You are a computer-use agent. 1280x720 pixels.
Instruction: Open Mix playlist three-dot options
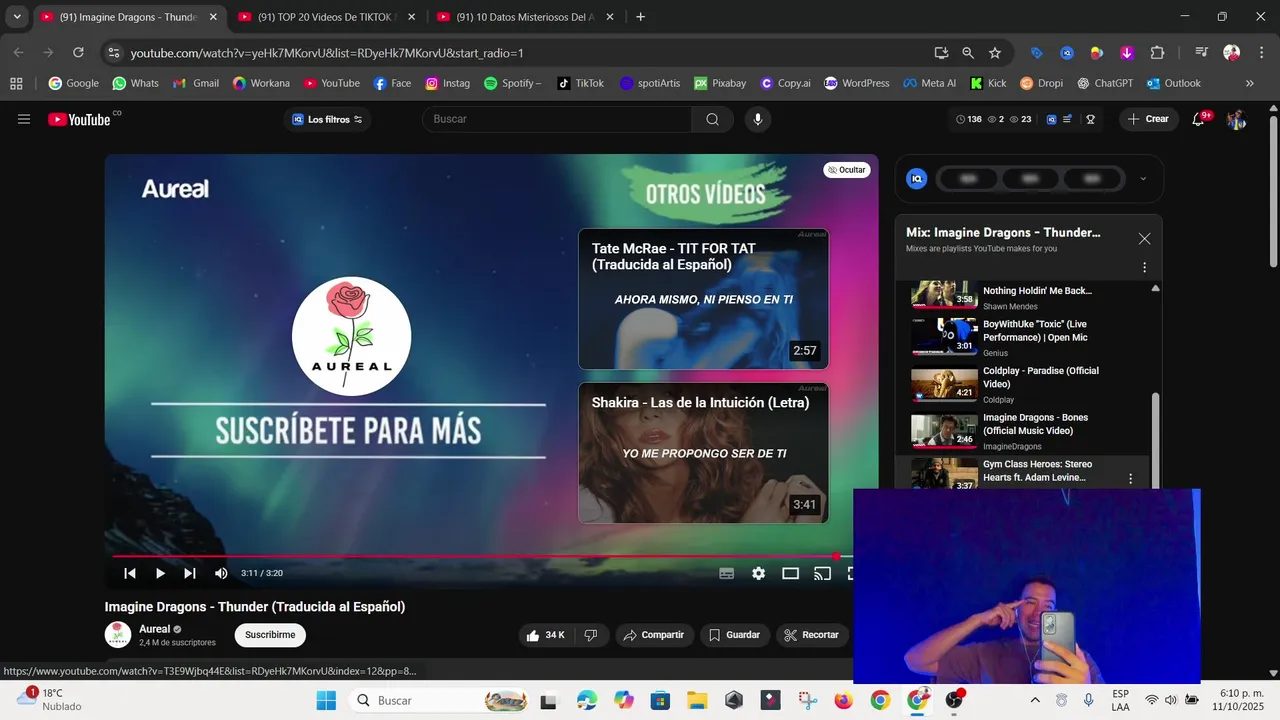pyautogui.click(x=1144, y=268)
